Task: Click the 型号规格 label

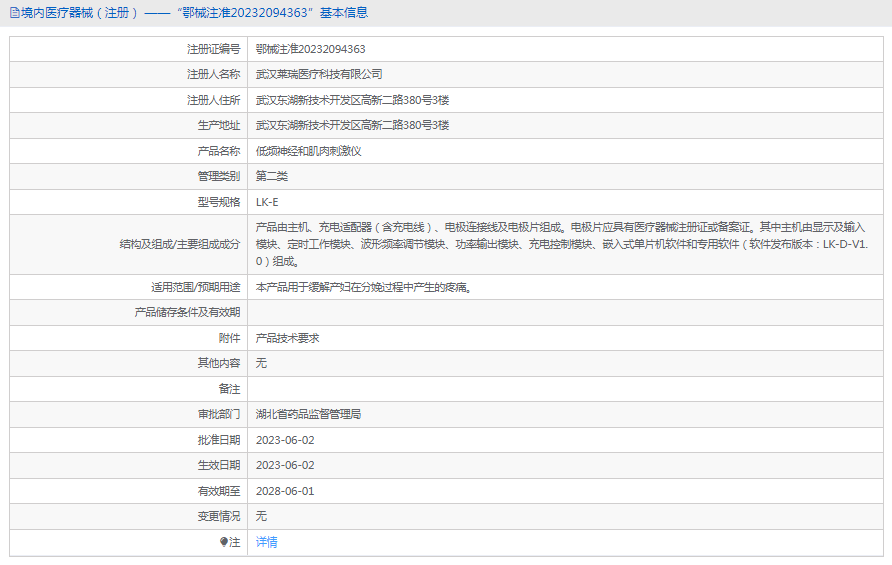Action: coord(219,202)
